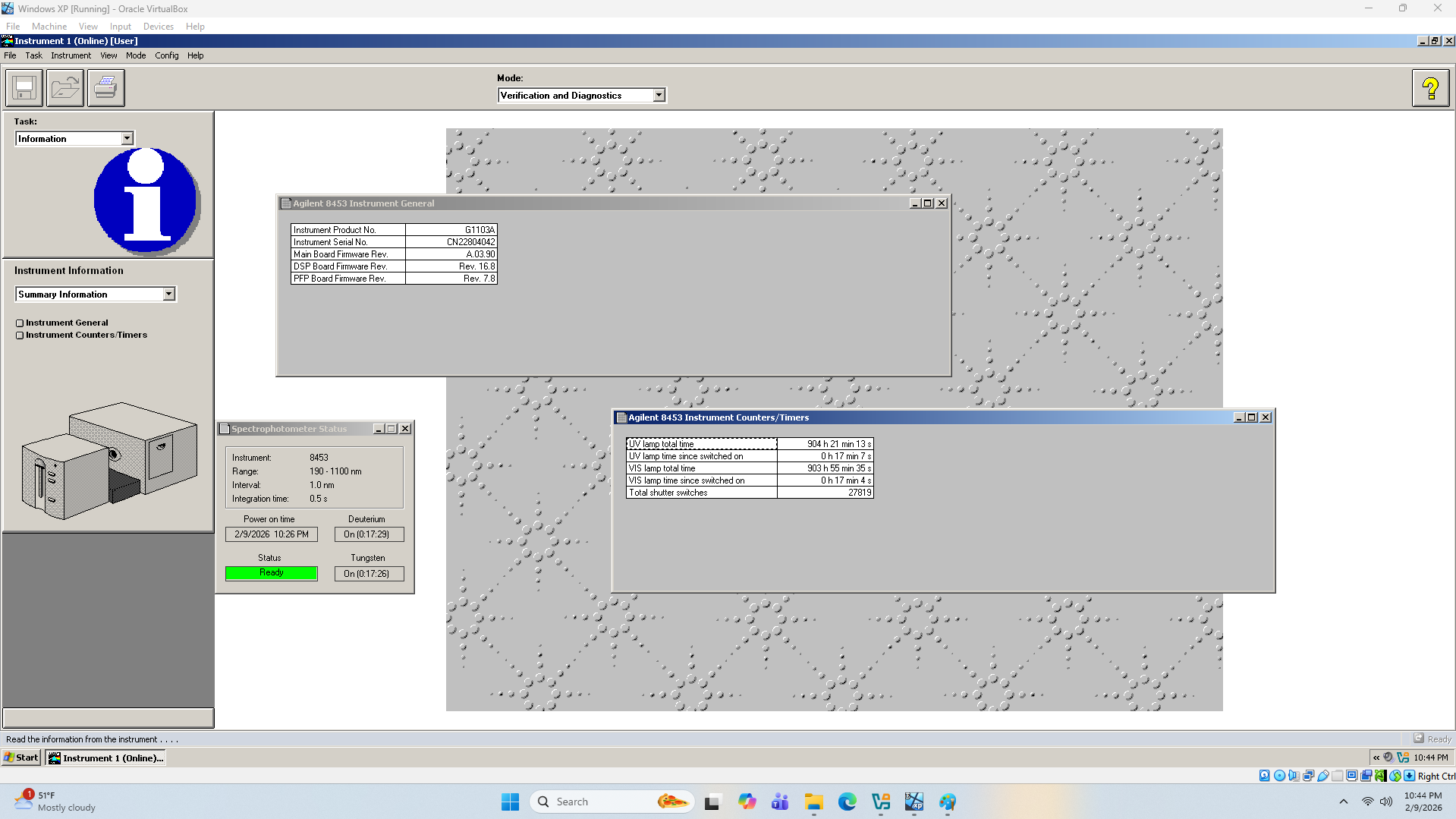Open the VirtualBox Input menu
Screen dimensions: 1456x819
(120, 27)
